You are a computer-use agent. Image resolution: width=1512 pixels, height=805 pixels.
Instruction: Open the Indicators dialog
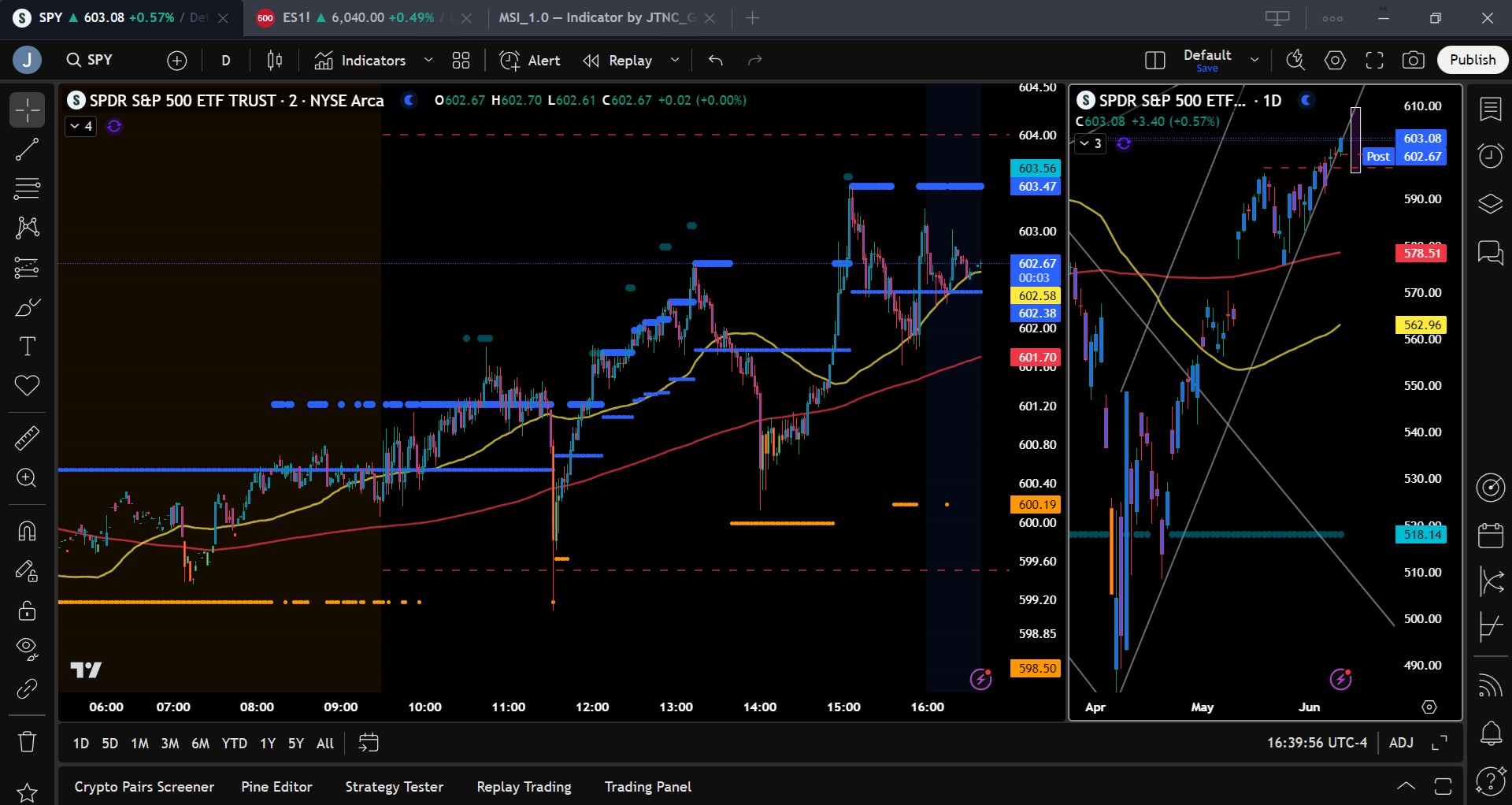tap(360, 60)
